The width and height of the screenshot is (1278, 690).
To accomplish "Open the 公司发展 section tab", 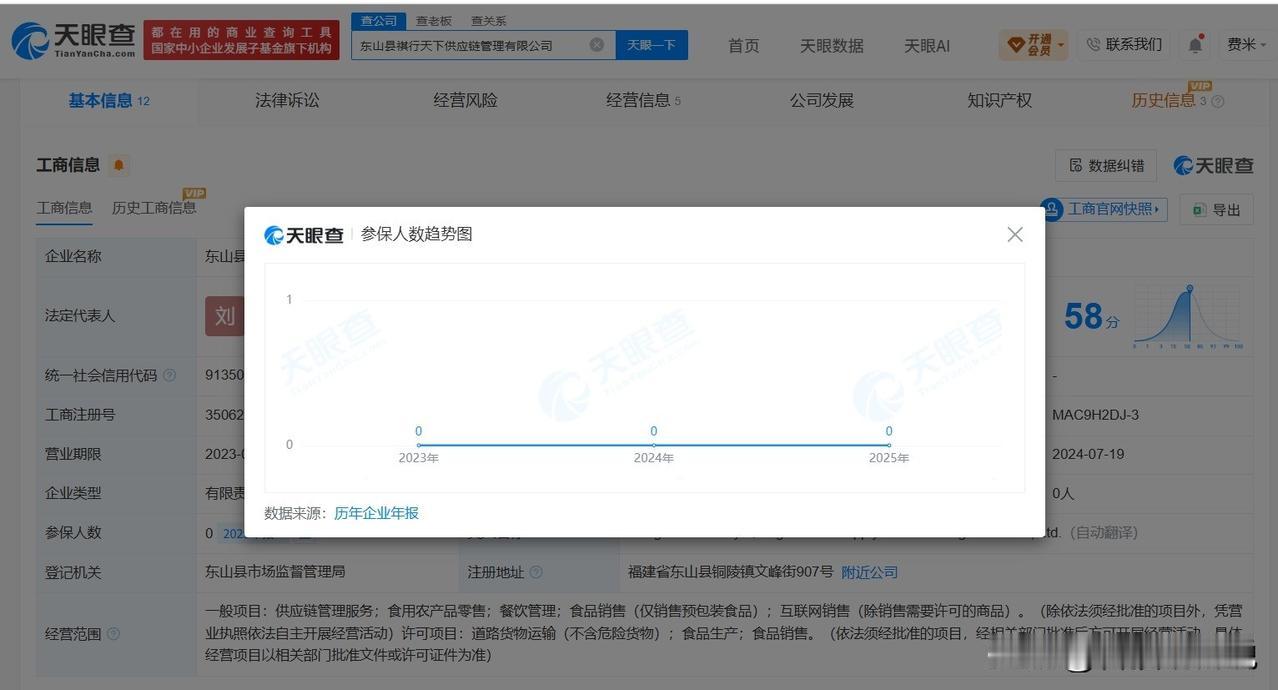I will (x=822, y=100).
